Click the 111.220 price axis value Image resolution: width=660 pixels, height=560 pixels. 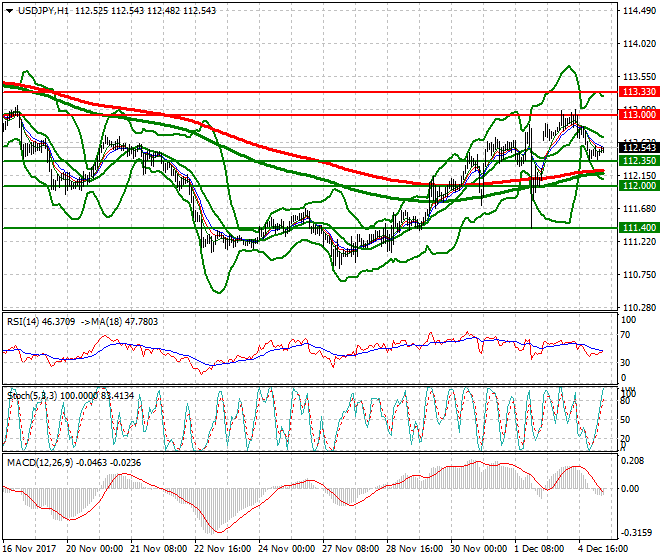(639, 242)
